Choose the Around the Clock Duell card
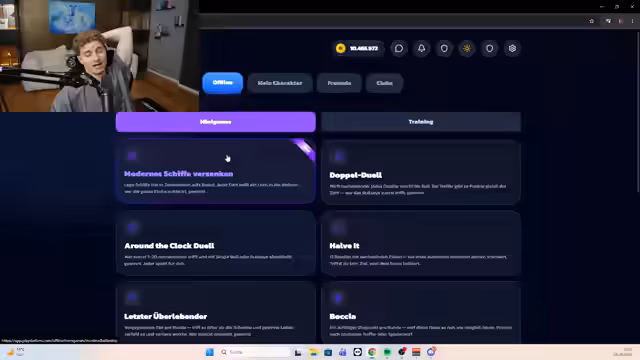Screen dimensions: 640x360 (216, 243)
